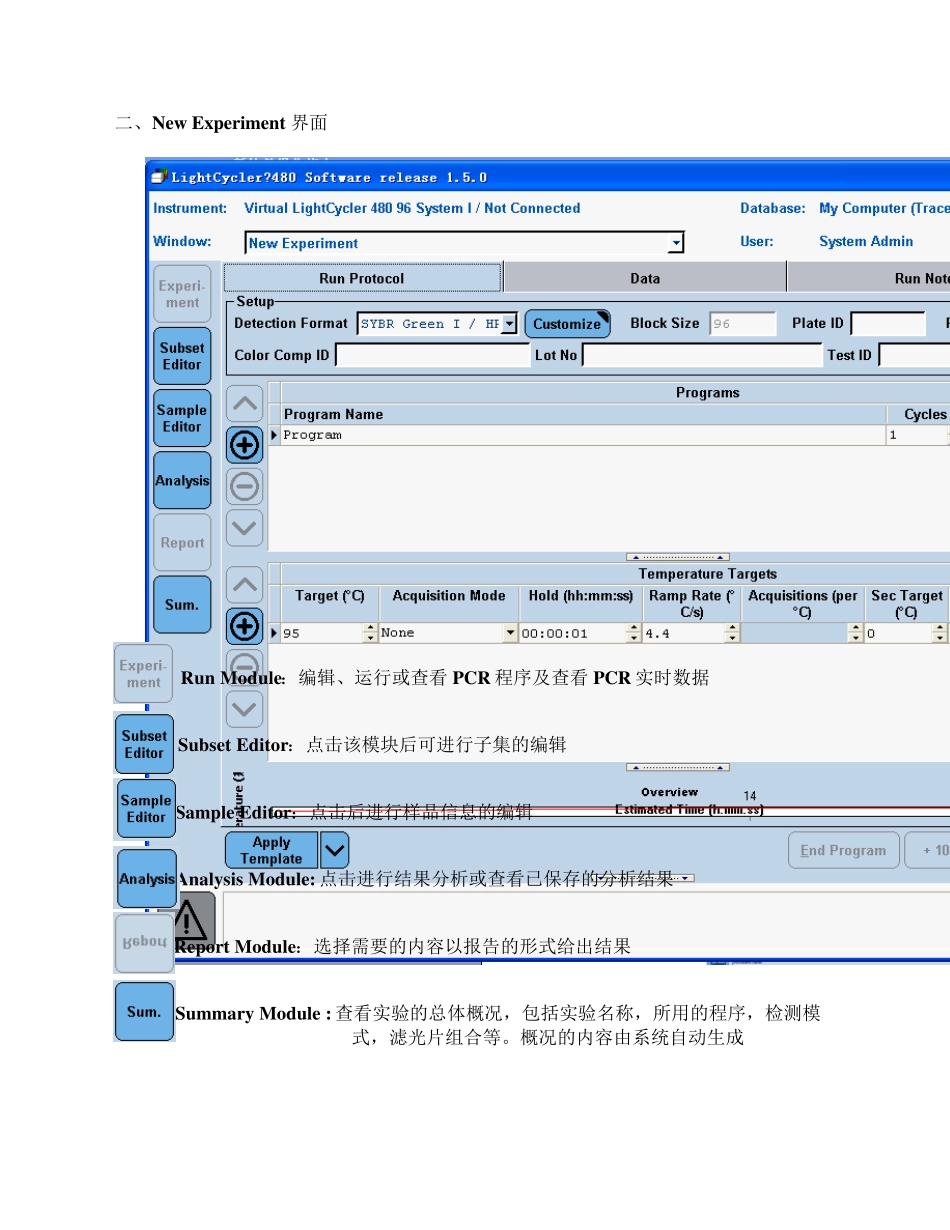
Task: Click the add program plus icon beside Program row
Action: (x=245, y=445)
